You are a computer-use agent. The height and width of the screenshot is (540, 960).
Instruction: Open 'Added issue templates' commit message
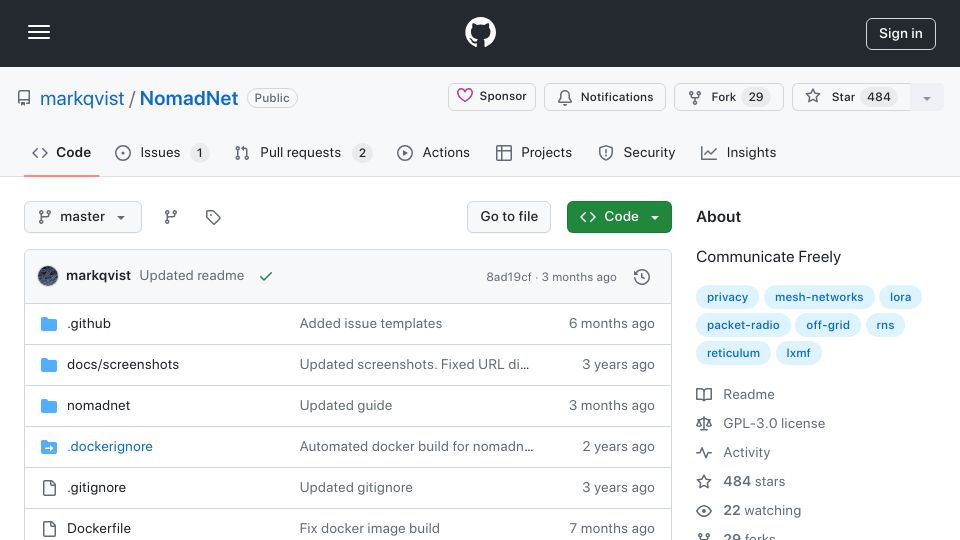coord(370,323)
